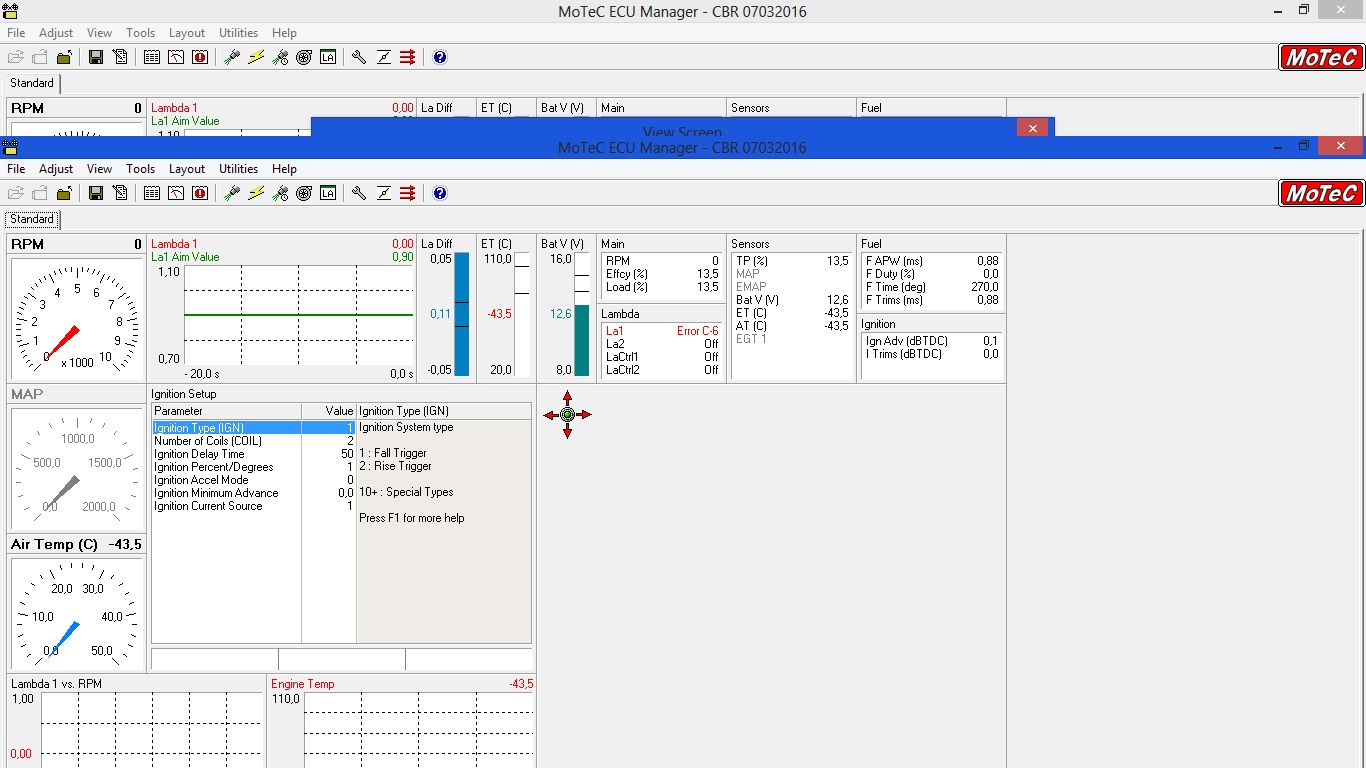Click the La1 Error C-6 status line
This screenshot has width=1366, height=768.
[662, 331]
